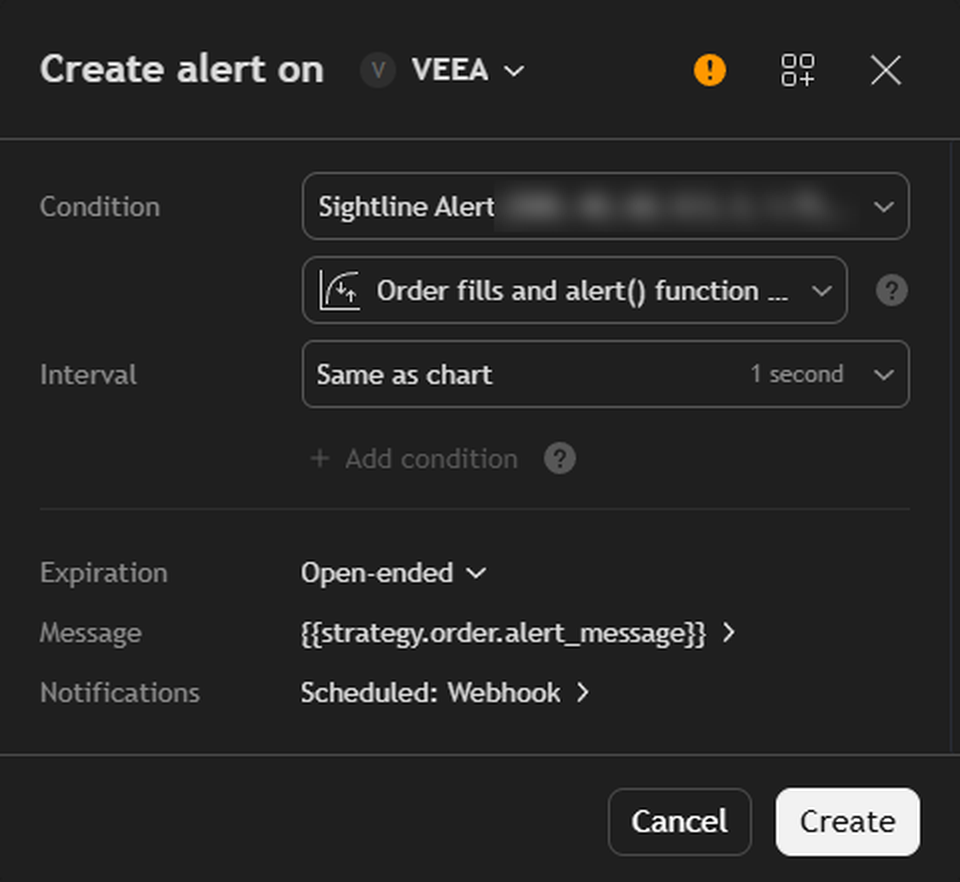Open Scheduled: Webhook notifications settings
Screen dimensions: 960x882
click(444, 693)
